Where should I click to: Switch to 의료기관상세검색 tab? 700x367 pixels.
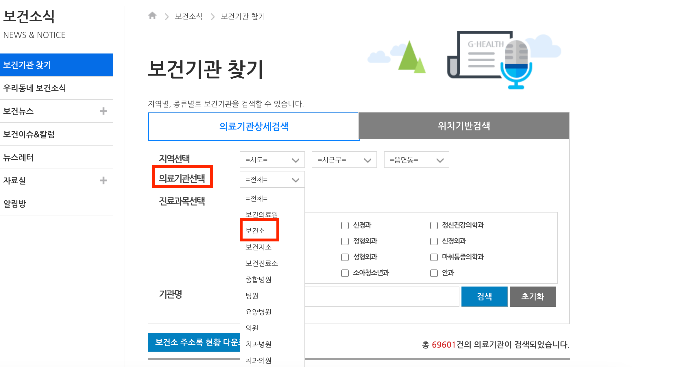pos(254,126)
